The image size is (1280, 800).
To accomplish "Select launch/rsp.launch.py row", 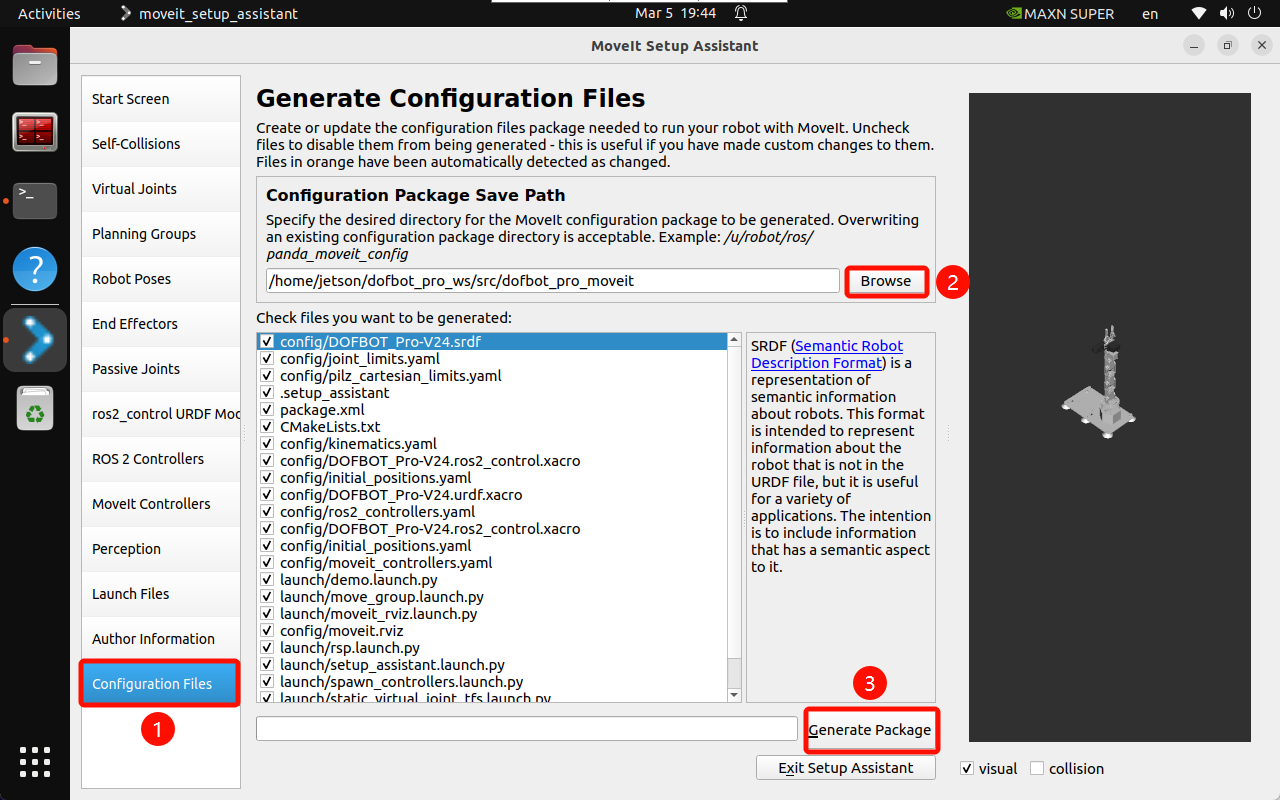I will pyautogui.click(x=350, y=648).
